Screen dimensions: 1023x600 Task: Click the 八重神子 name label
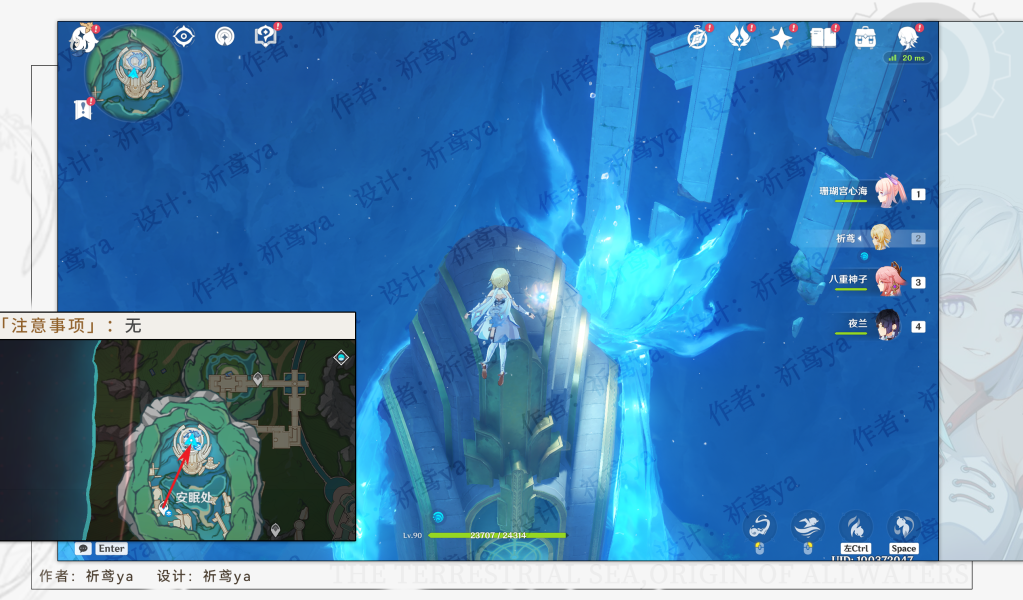[x=848, y=279]
